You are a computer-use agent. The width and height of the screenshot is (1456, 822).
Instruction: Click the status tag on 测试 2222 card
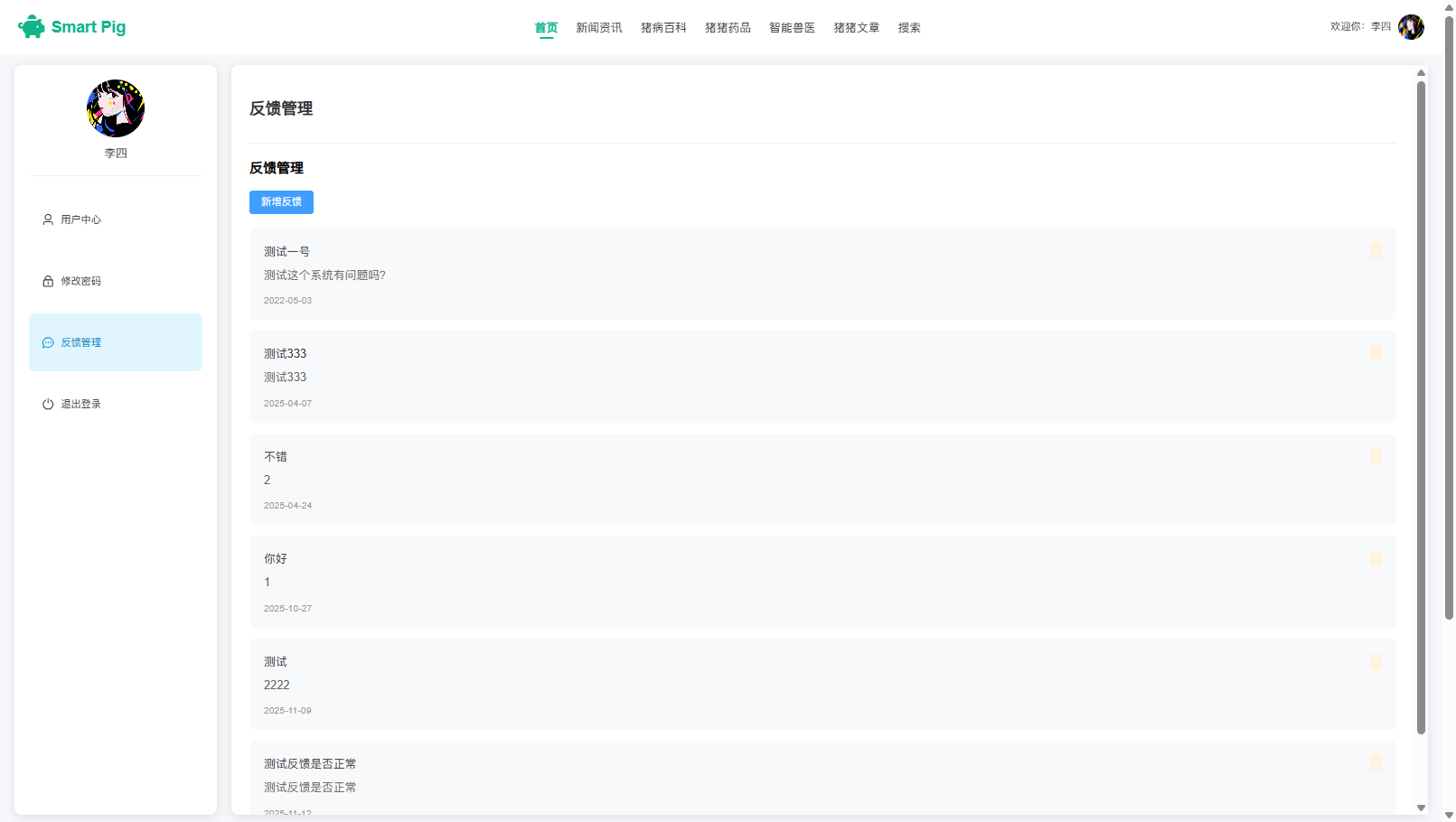(1376, 661)
